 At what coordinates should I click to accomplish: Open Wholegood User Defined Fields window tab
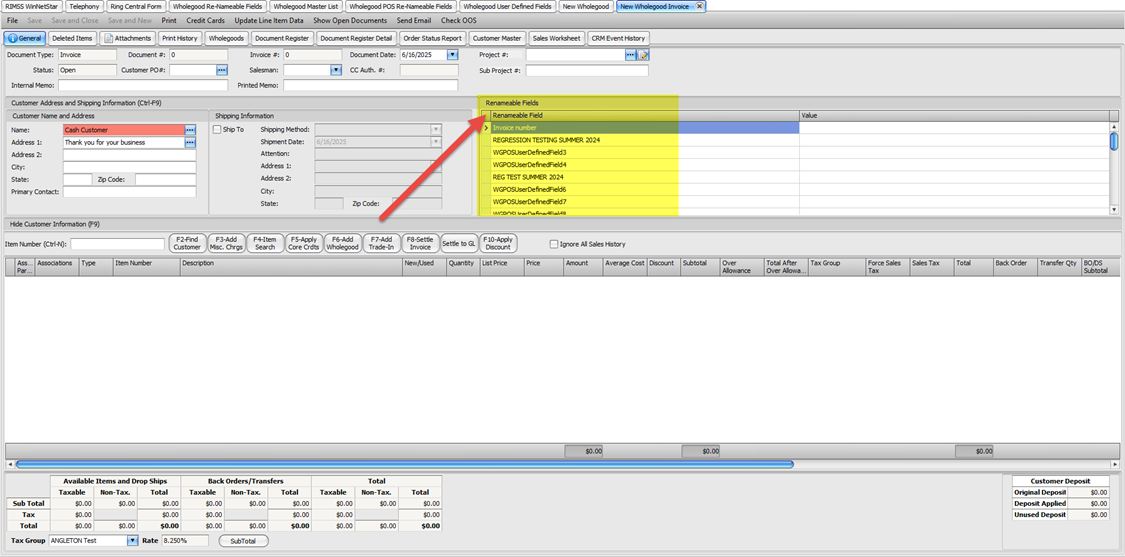(507, 6)
